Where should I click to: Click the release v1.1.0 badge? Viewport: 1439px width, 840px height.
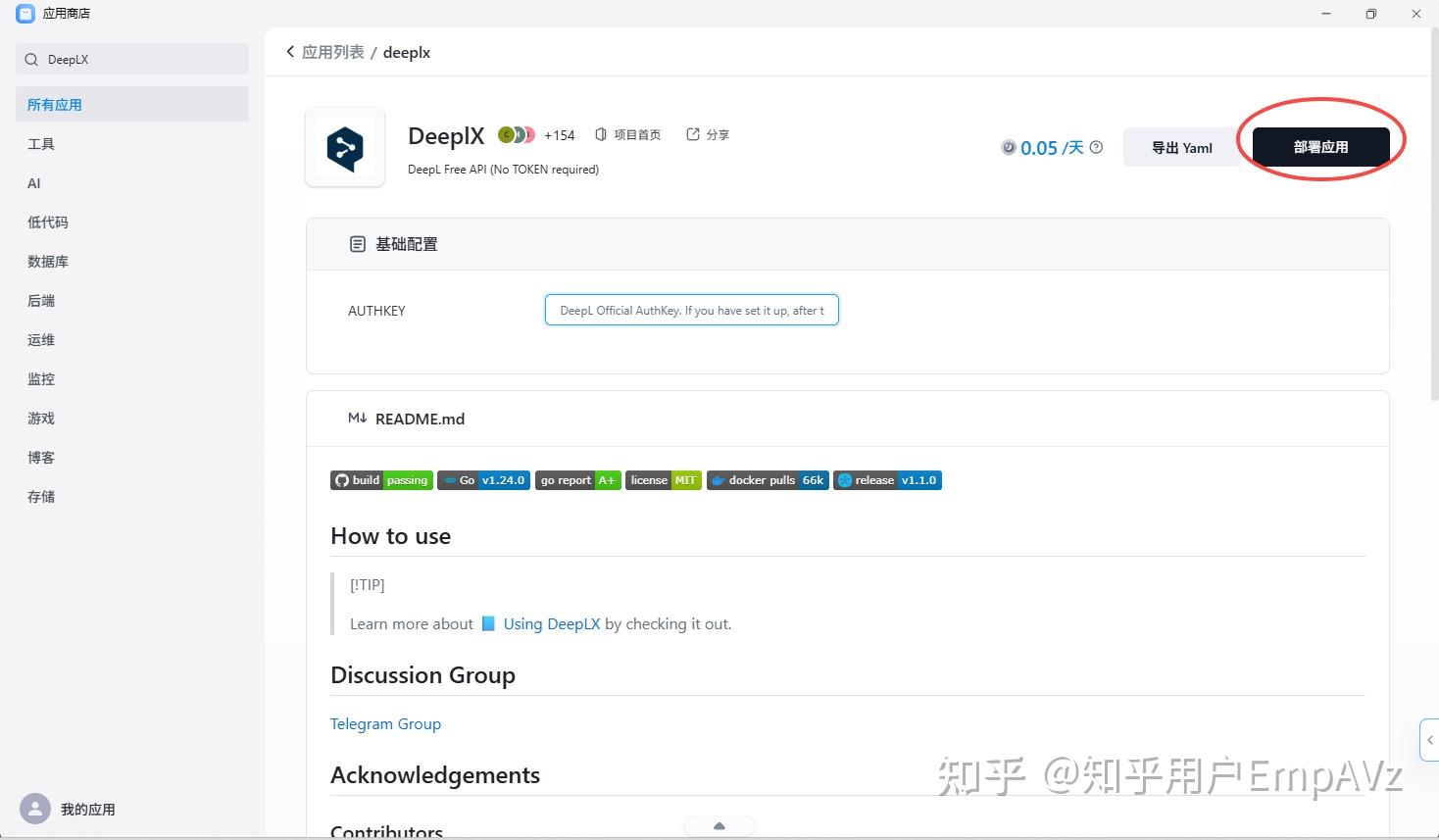887,480
